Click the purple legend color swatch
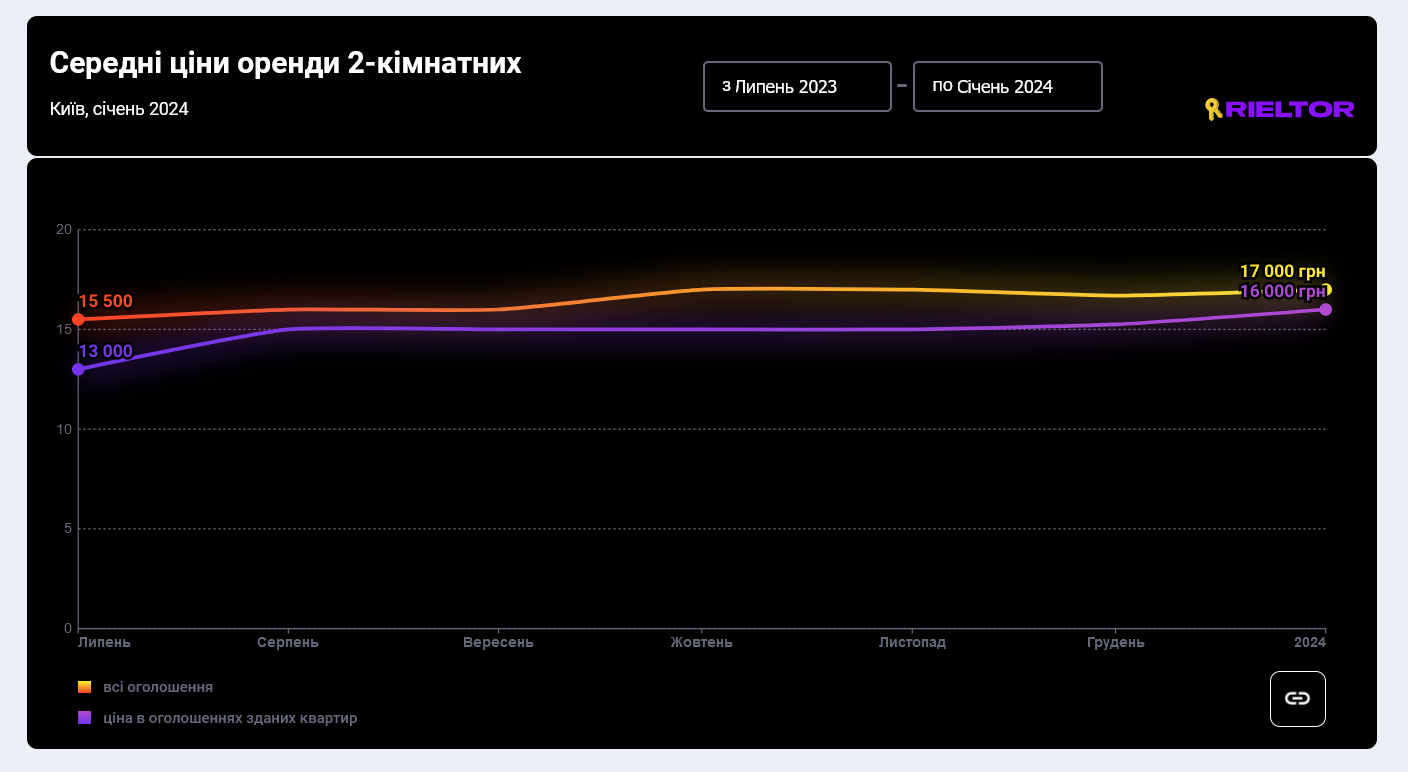The height and width of the screenshot is (772, 1408). [85, 718]
